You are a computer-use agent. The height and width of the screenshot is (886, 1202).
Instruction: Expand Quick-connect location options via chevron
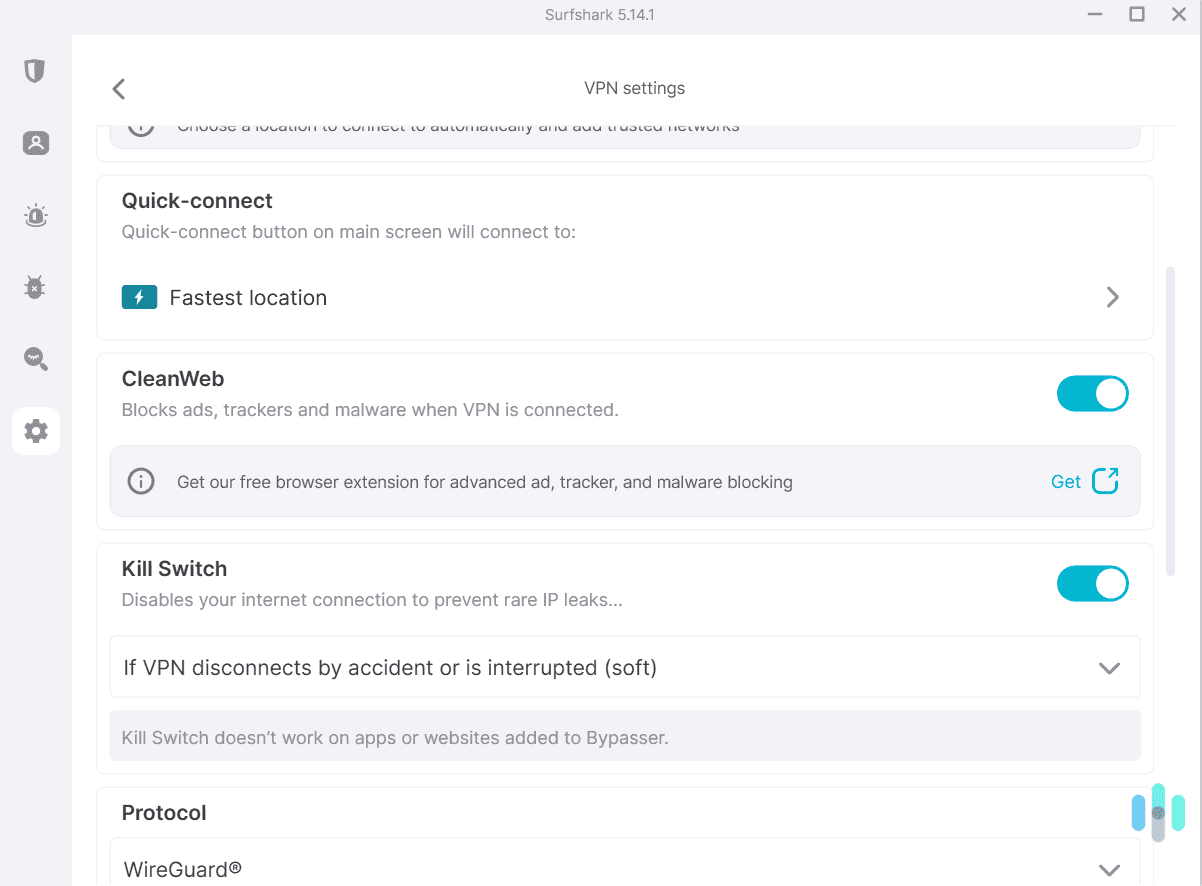(1112, 297)
